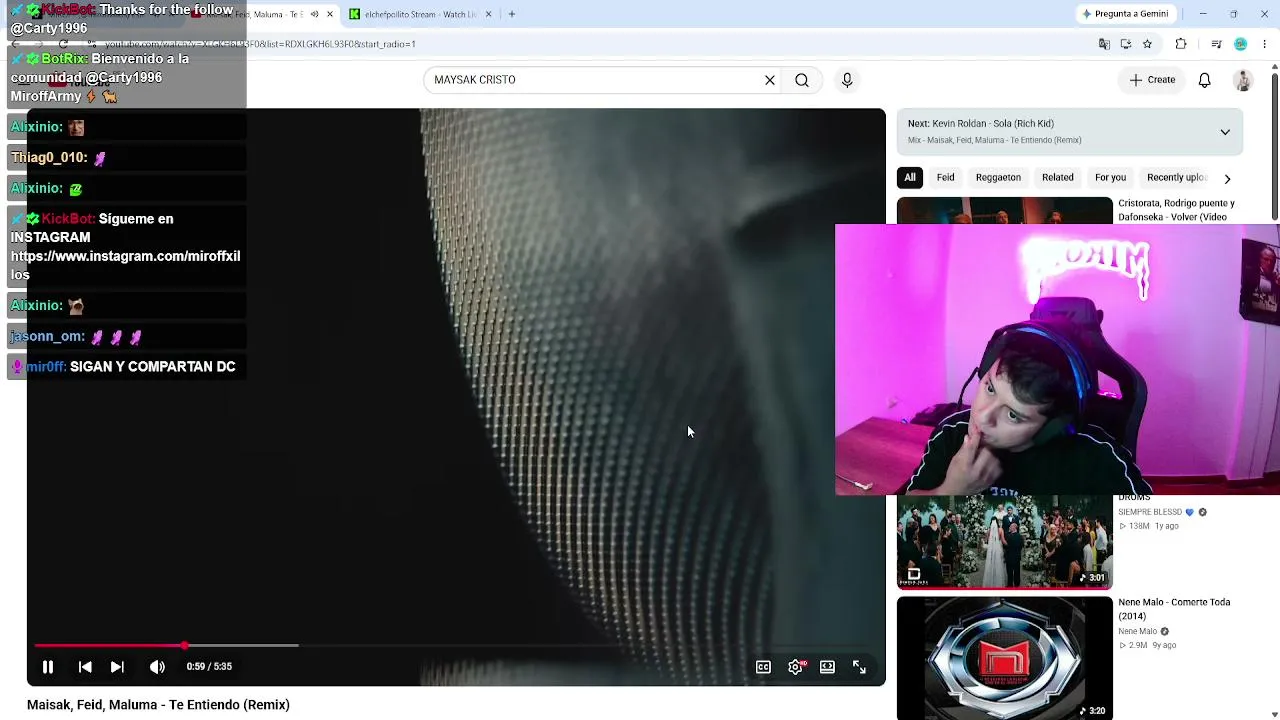Skip to next video in player
Viewport: 1280px width, 720px height.
point(117,667)
